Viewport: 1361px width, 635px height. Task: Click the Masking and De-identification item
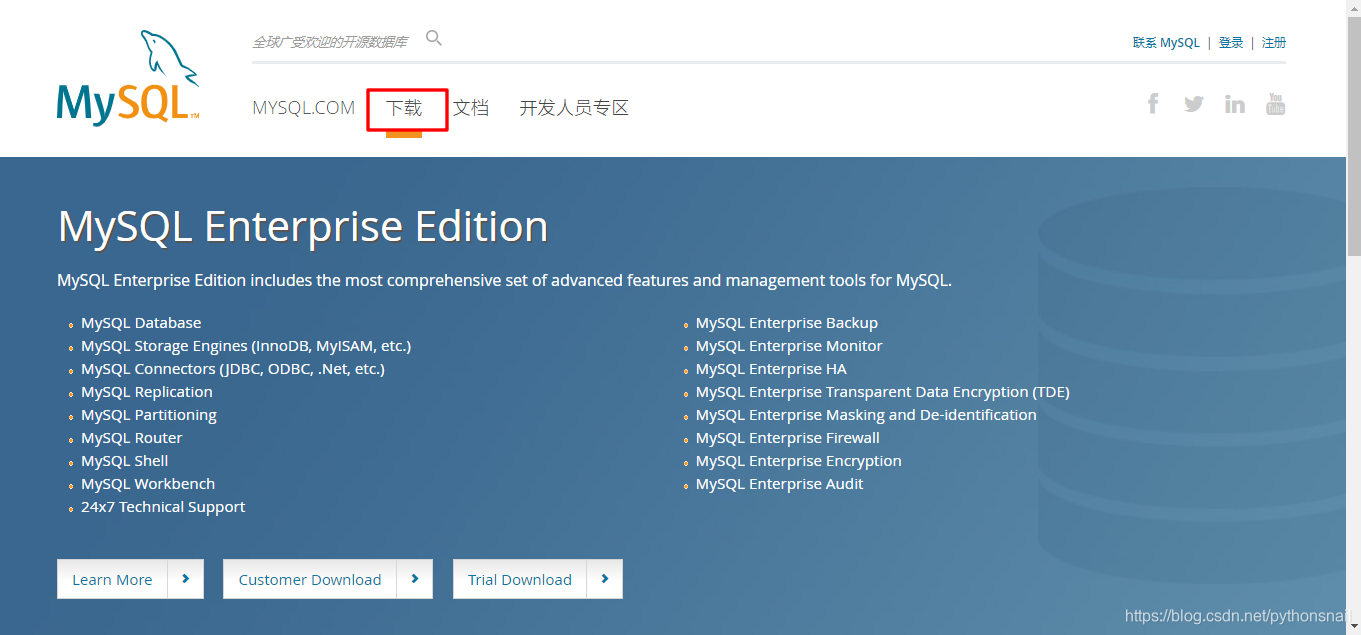point(866,415)
